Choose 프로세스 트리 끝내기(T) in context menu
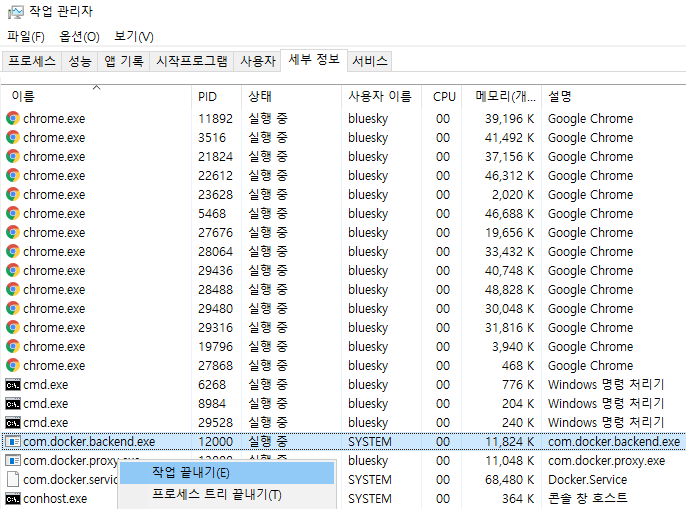The height and width of the screenshot is (509, 687). (227, 495)
